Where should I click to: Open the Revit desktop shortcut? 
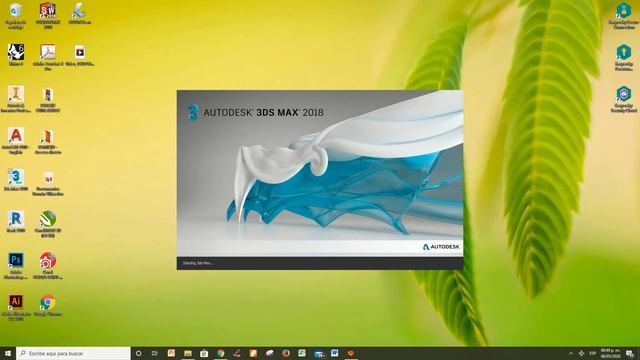click(16, 221)
